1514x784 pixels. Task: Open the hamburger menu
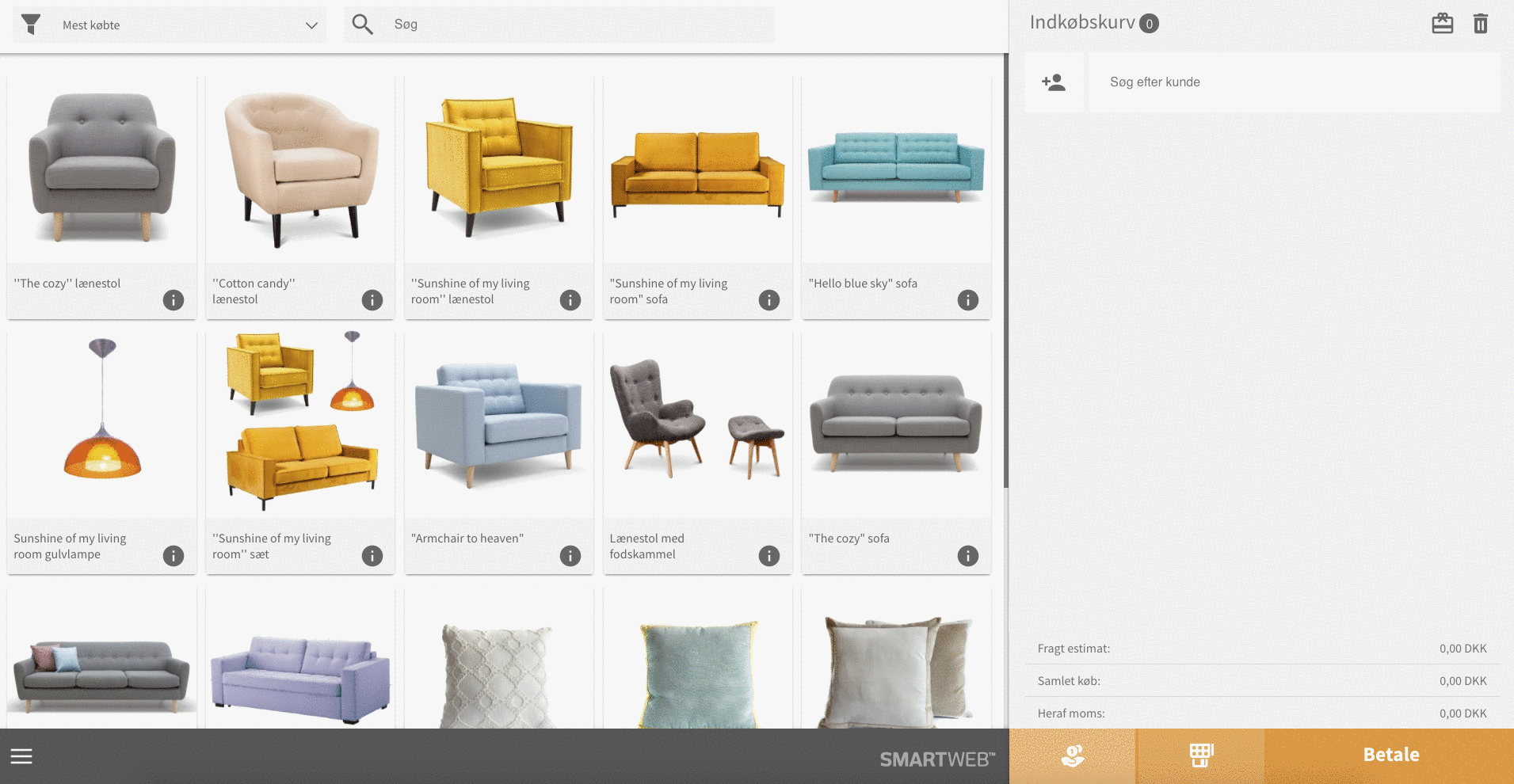(x=21, y=756)
